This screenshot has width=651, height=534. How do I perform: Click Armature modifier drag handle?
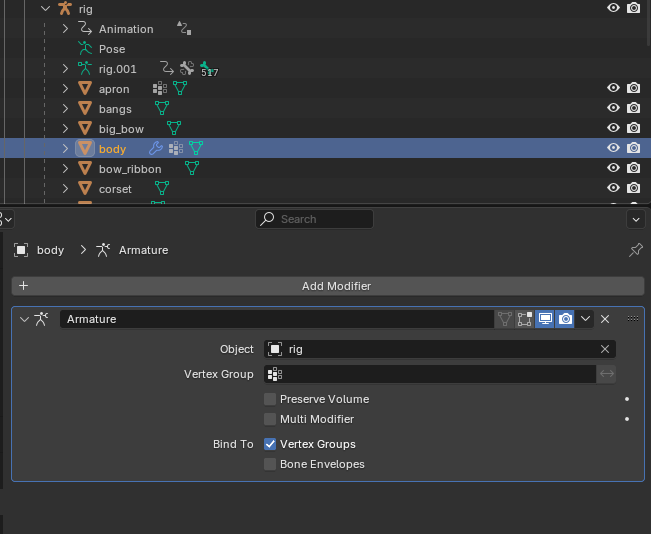click(633, 318)
